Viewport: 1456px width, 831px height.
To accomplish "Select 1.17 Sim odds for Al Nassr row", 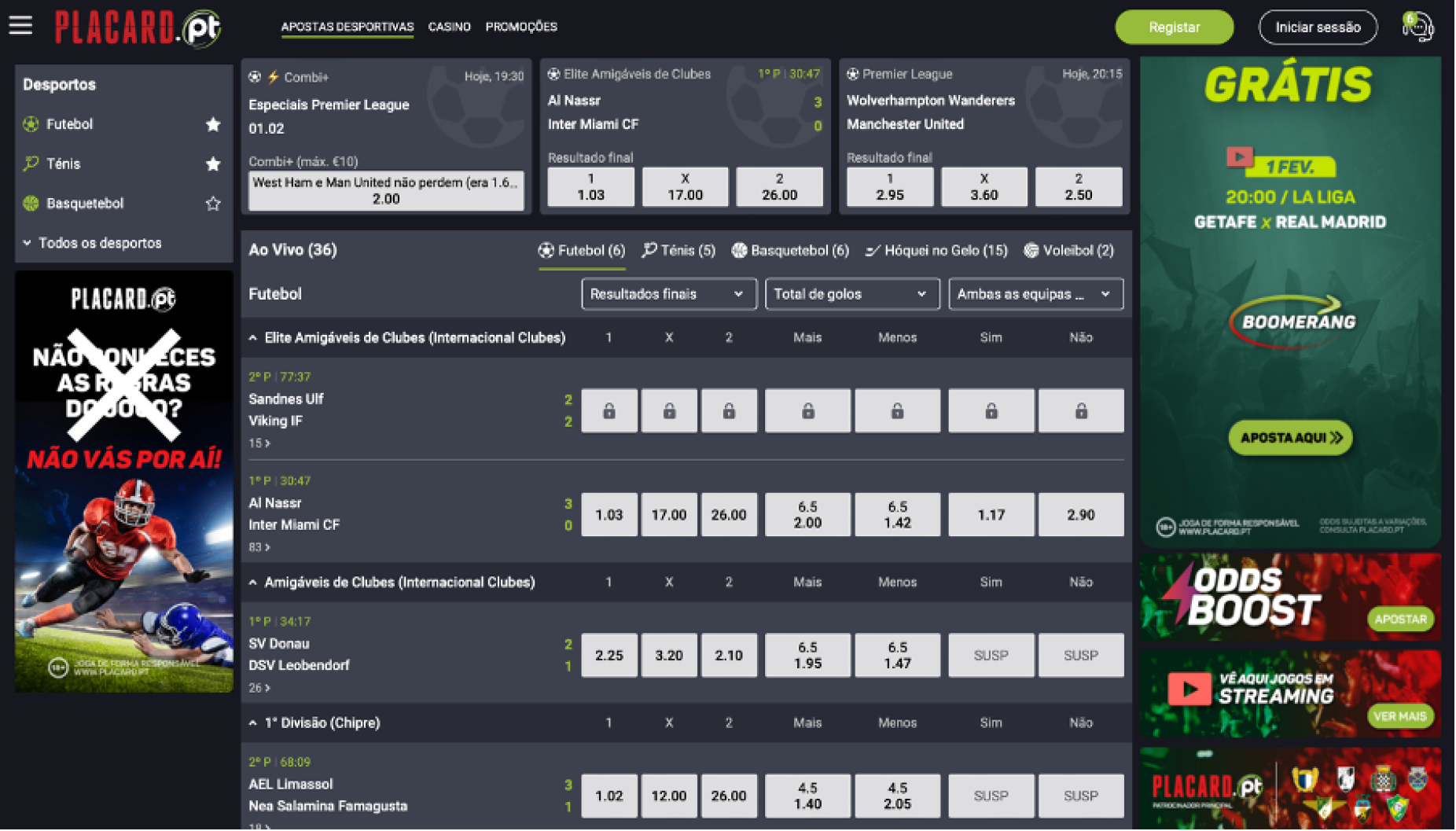I will pos(992,515).
